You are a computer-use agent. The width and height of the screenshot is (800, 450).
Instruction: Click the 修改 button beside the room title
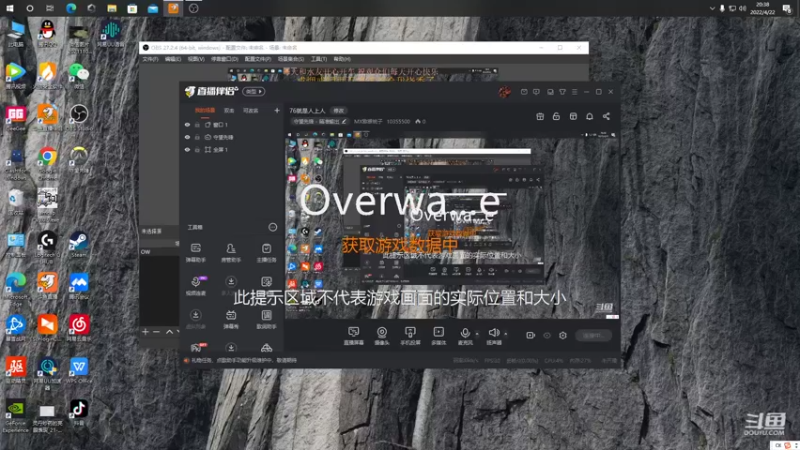pos(338,111)
